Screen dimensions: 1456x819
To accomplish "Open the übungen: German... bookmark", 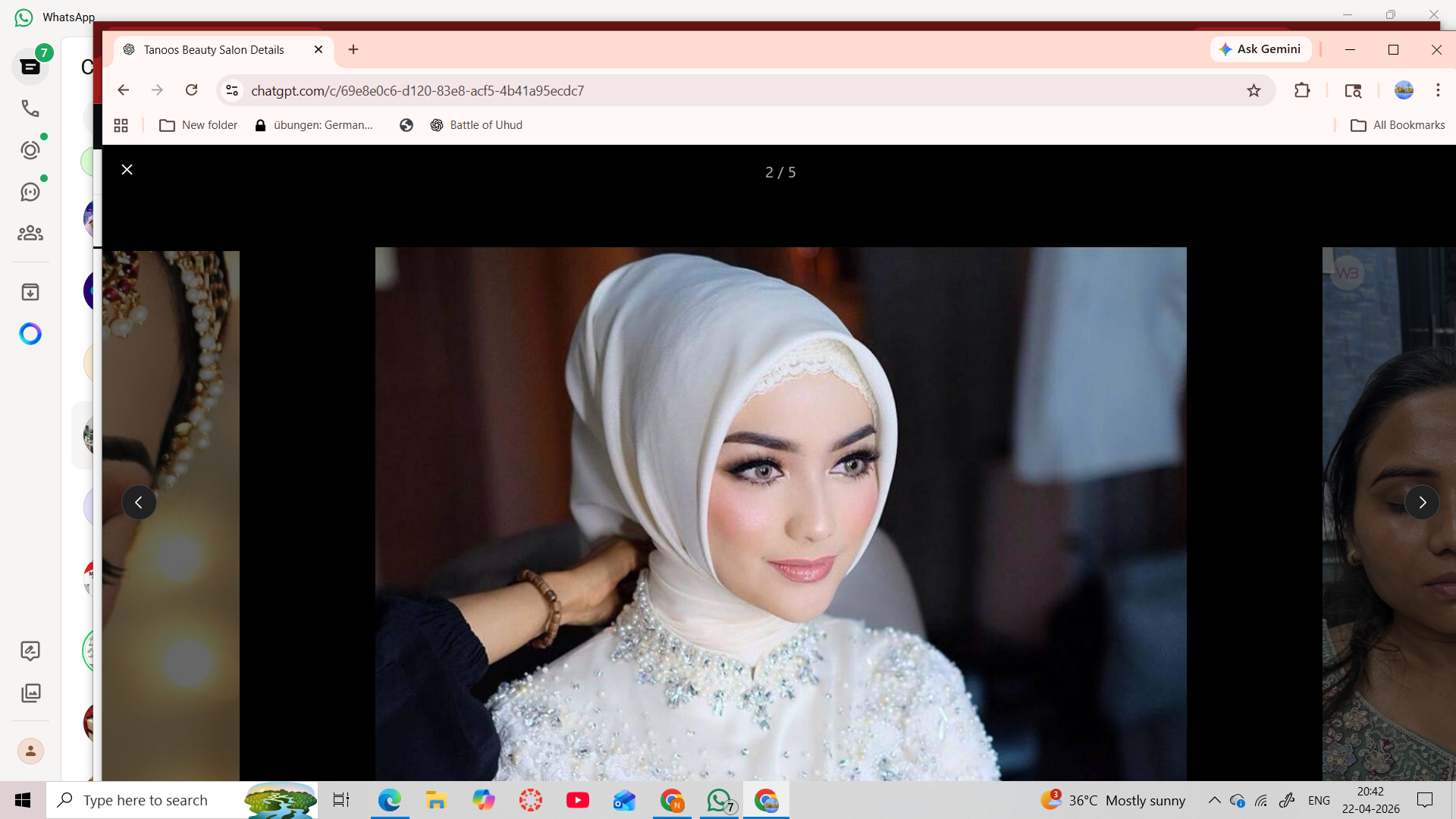I will coord(314,125).
